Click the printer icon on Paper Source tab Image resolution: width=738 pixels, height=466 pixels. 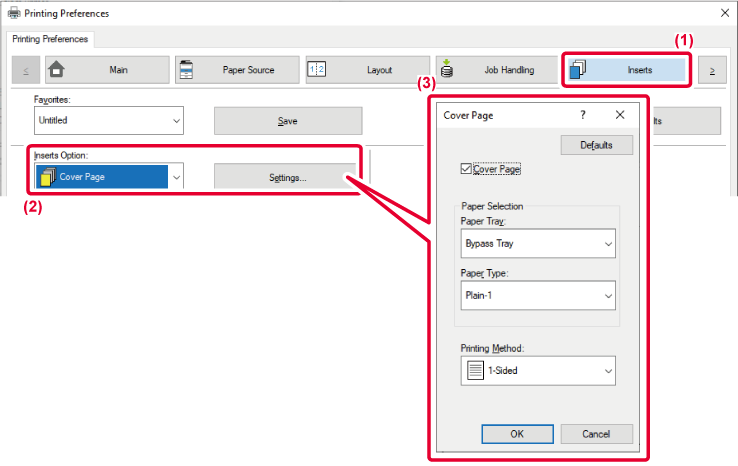187,70
